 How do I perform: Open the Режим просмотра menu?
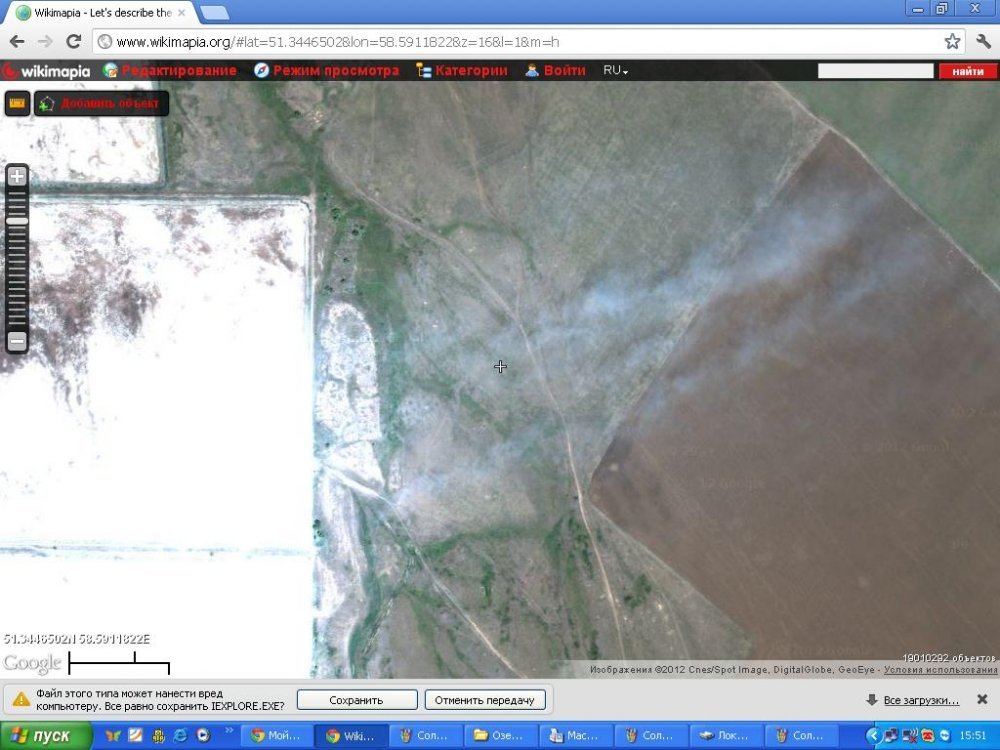click(x=327, y=71)
